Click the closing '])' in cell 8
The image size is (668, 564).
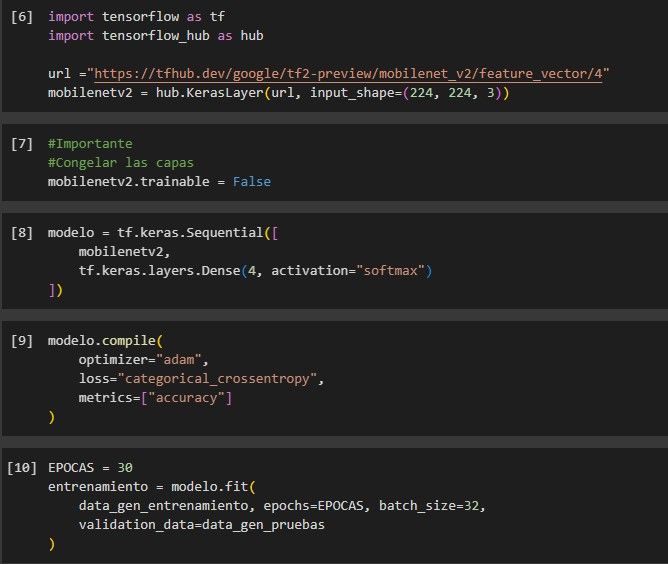(x=56, y=291)
